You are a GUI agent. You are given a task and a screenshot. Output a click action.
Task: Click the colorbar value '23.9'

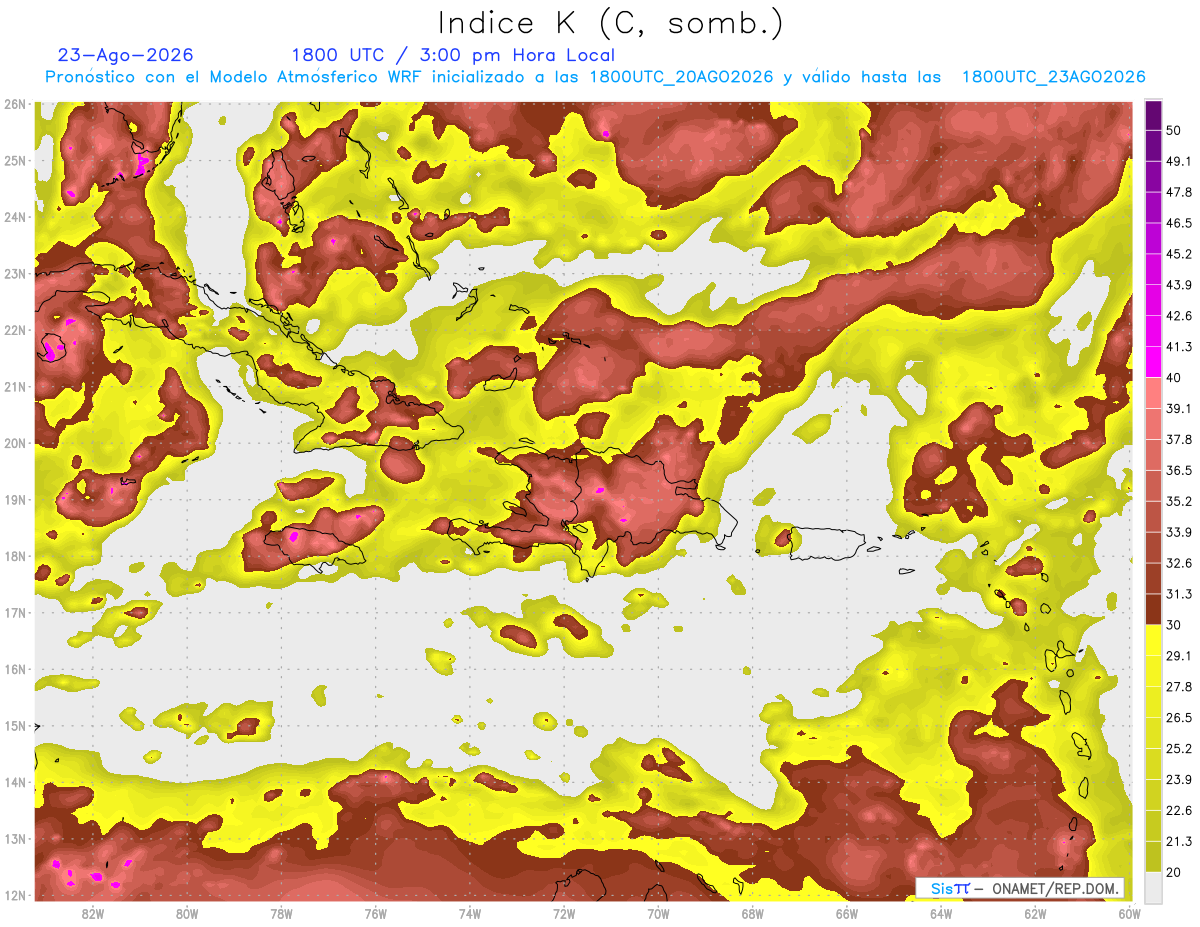coord(1179,779)
